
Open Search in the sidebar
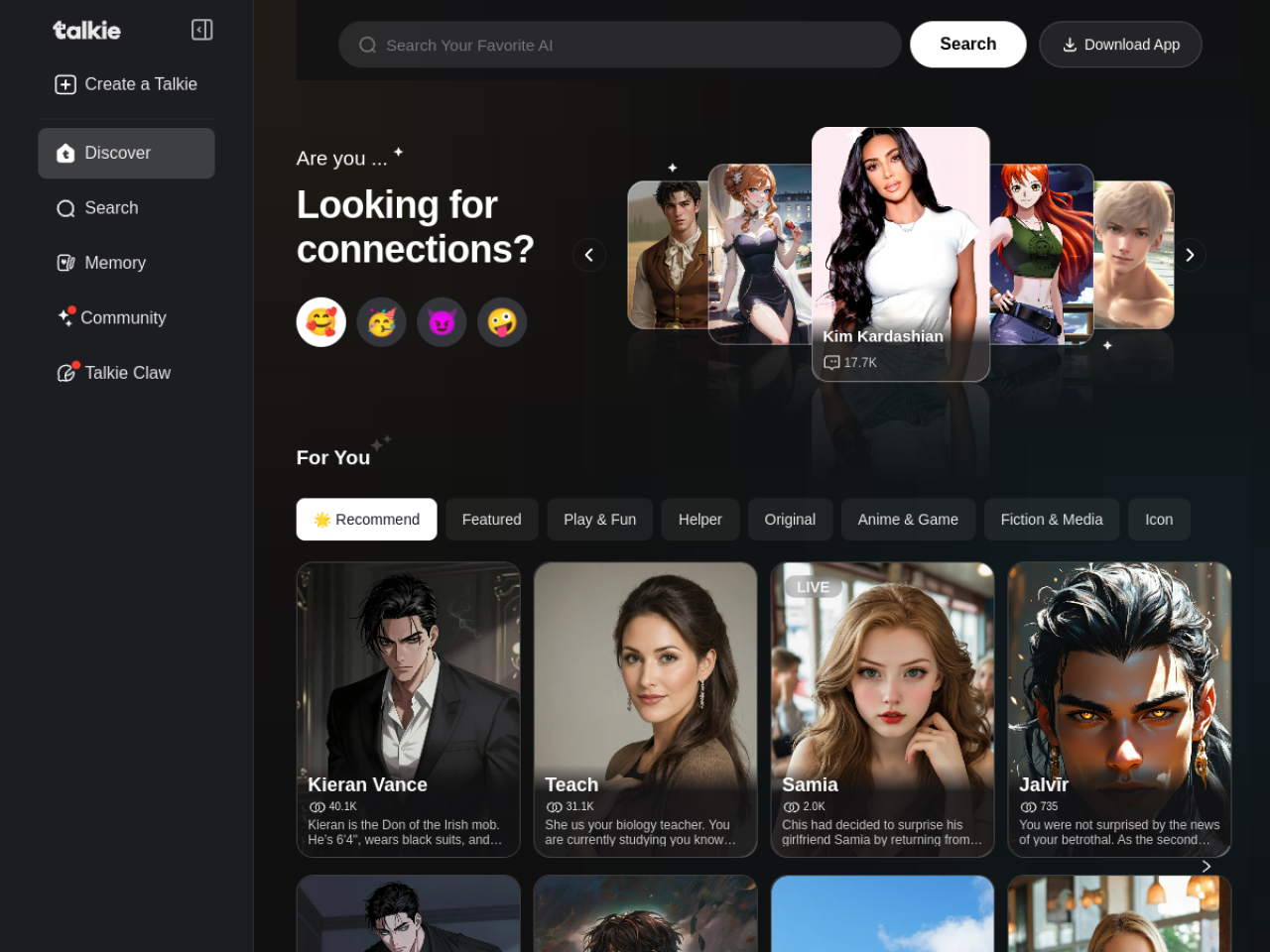point(126,208)
